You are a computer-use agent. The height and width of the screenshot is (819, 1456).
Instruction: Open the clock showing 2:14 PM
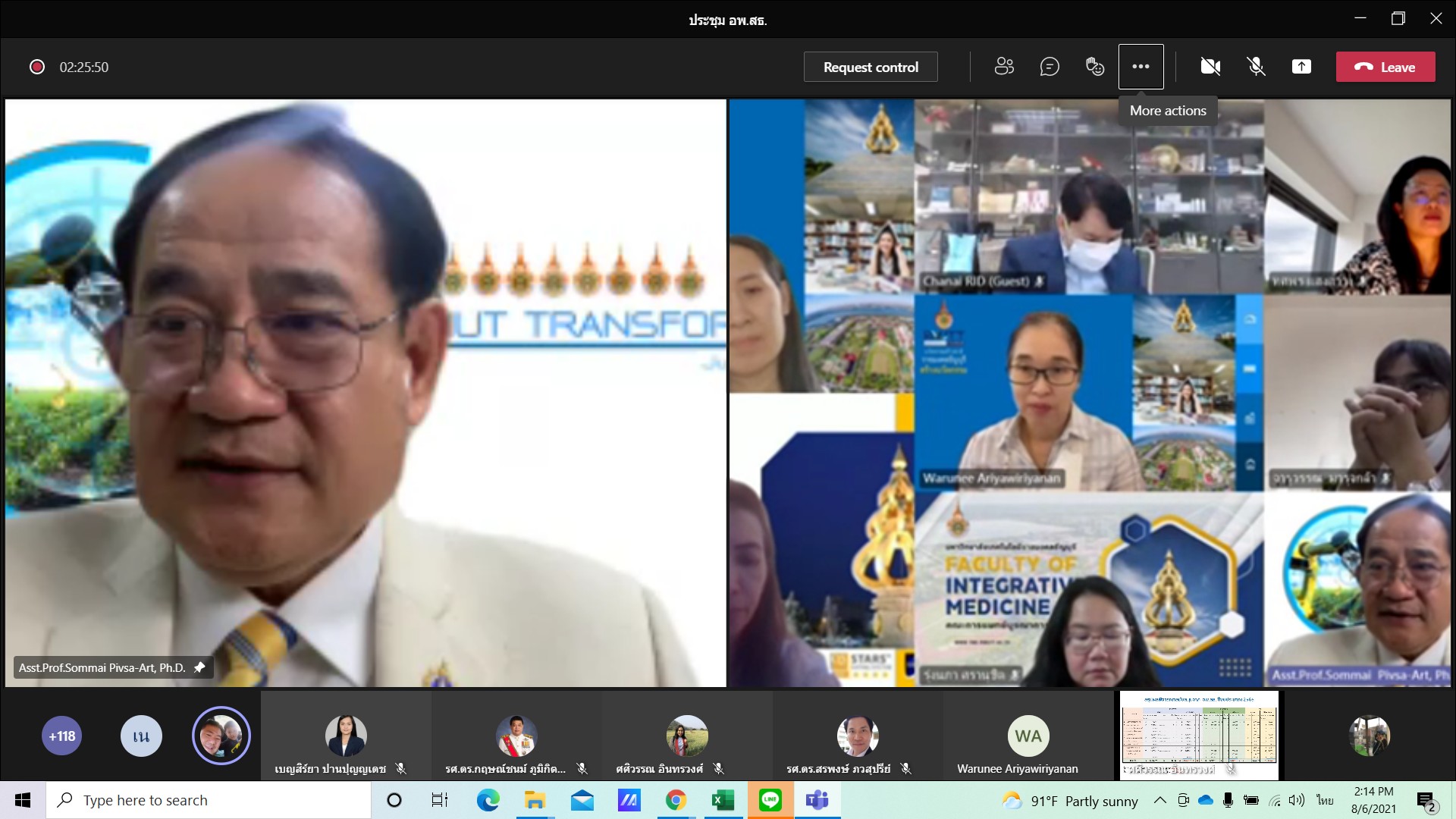click(1373, 800)
